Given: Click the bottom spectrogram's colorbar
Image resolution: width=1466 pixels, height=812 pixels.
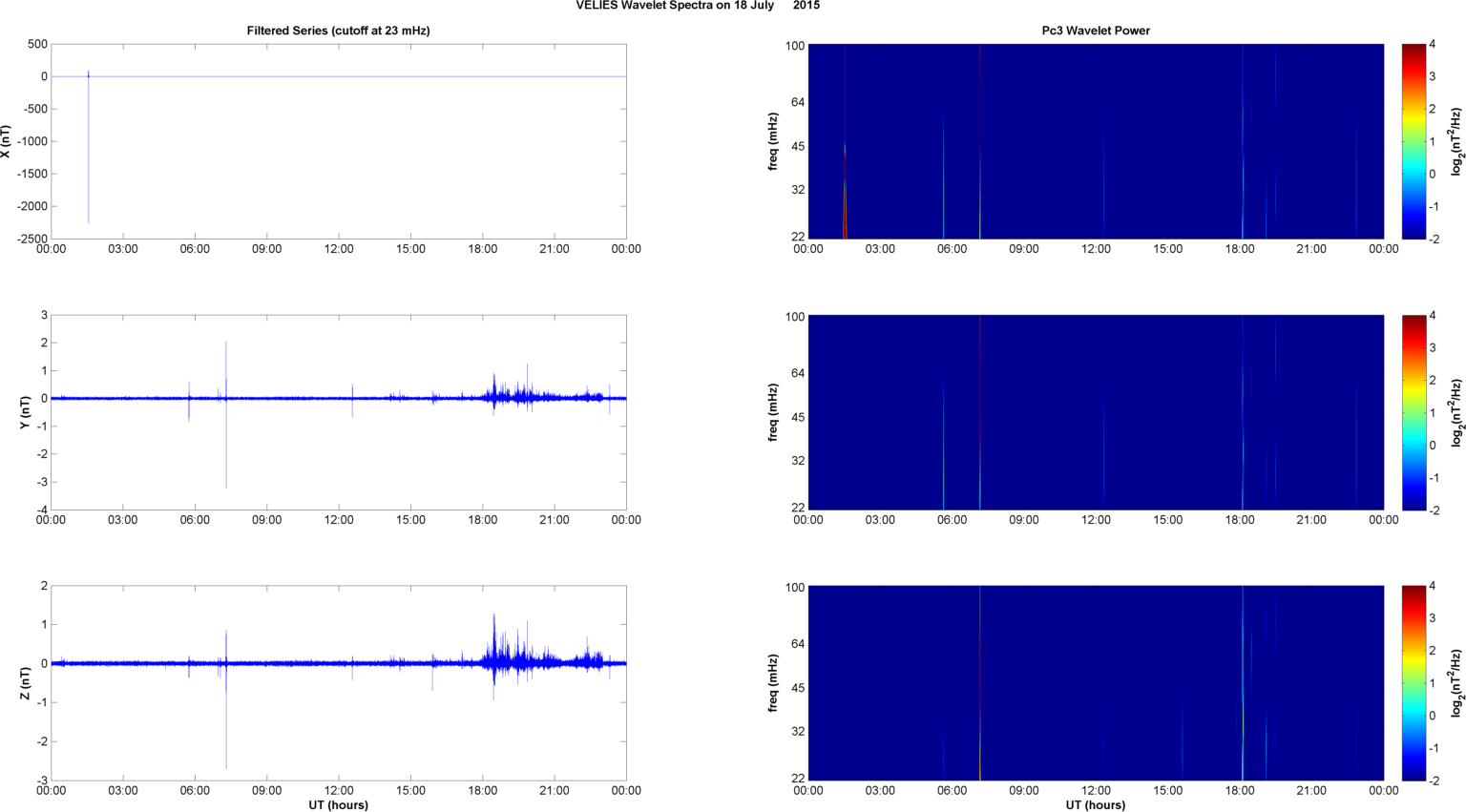Looking at the screenshot, I should coord(1413,683).
